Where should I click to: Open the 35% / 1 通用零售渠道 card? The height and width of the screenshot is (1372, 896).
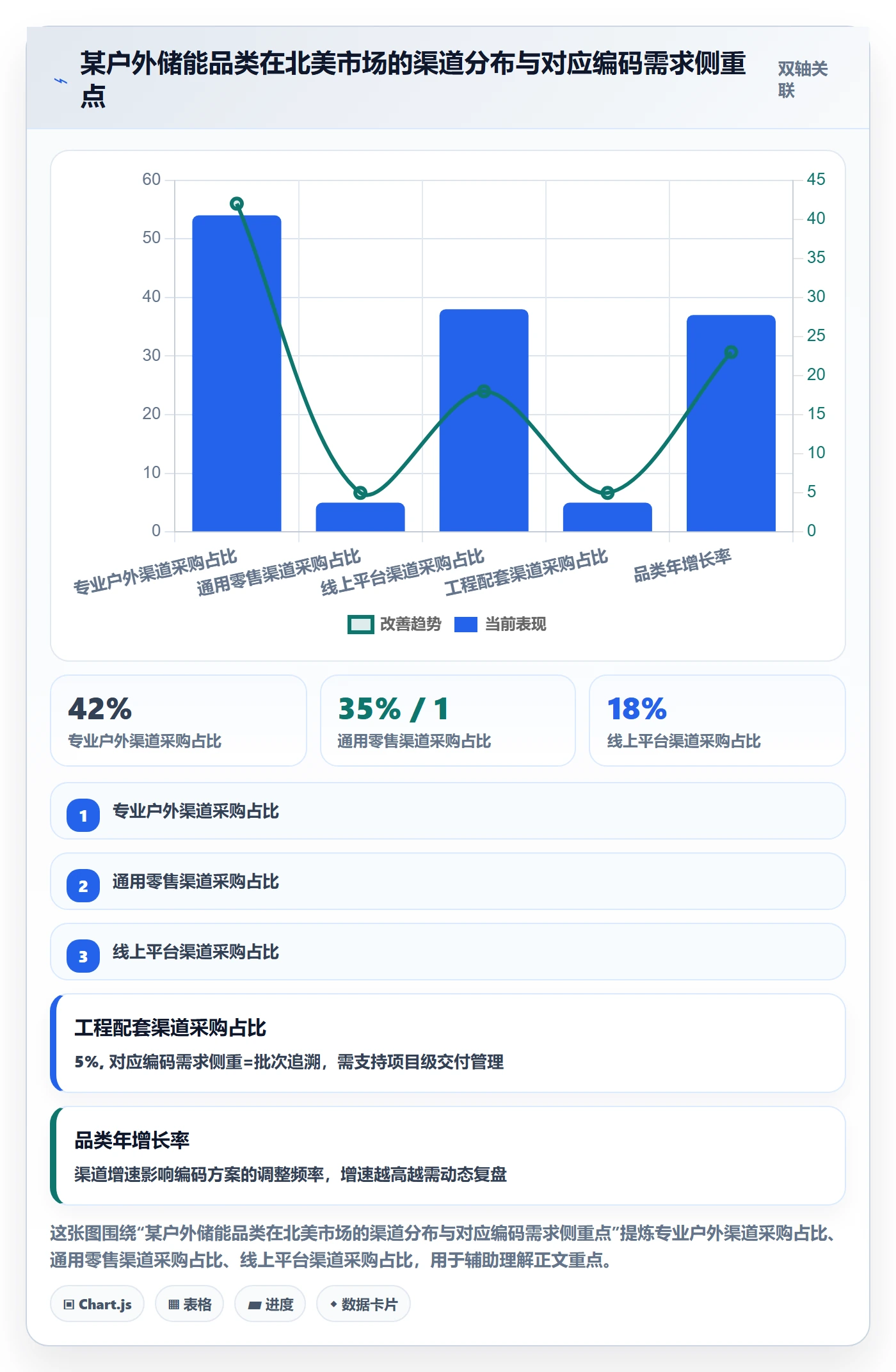tap(448, 721)
